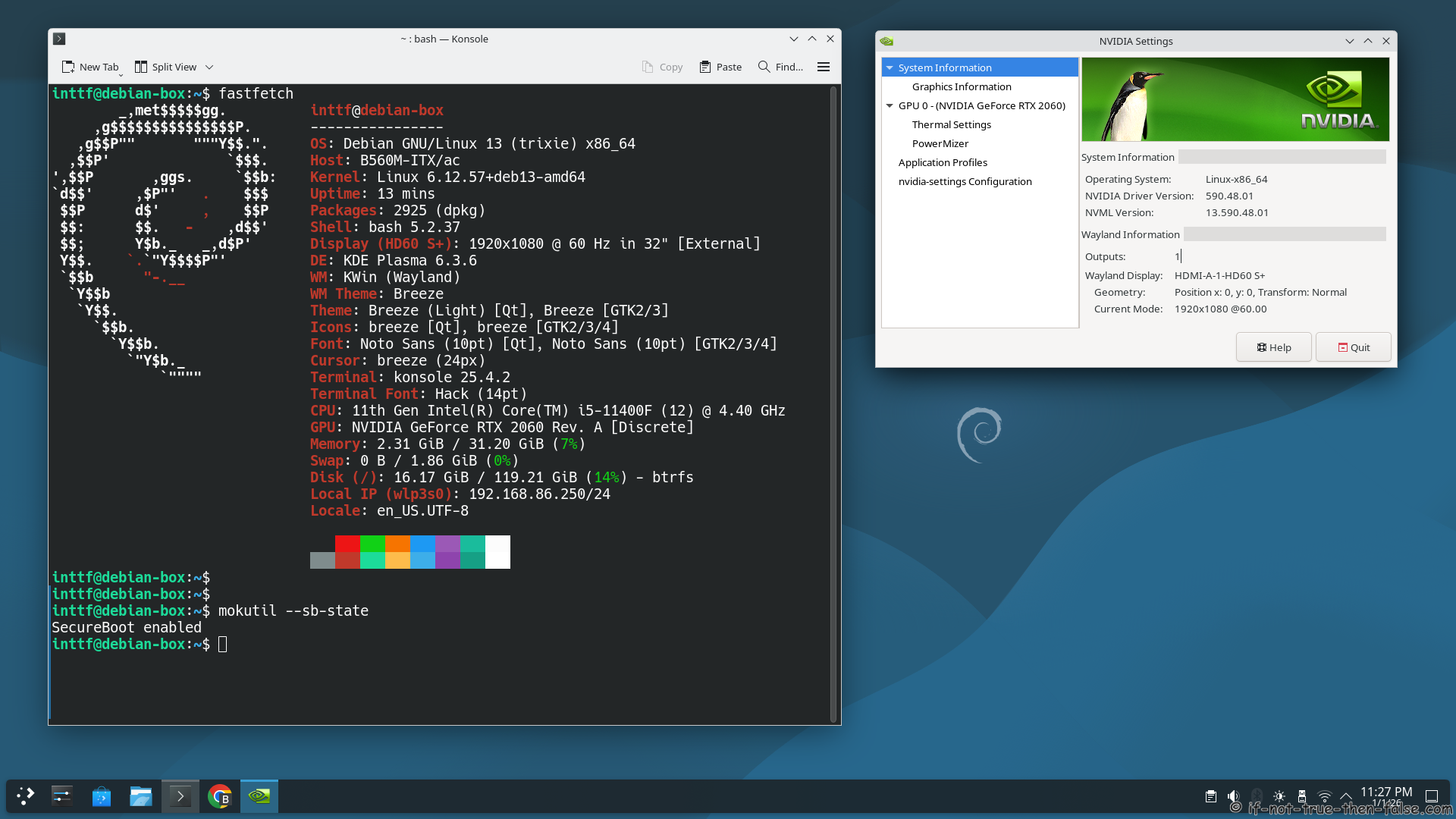
Task: Click the New Tab button in Konsole
Action: (89, 67)
